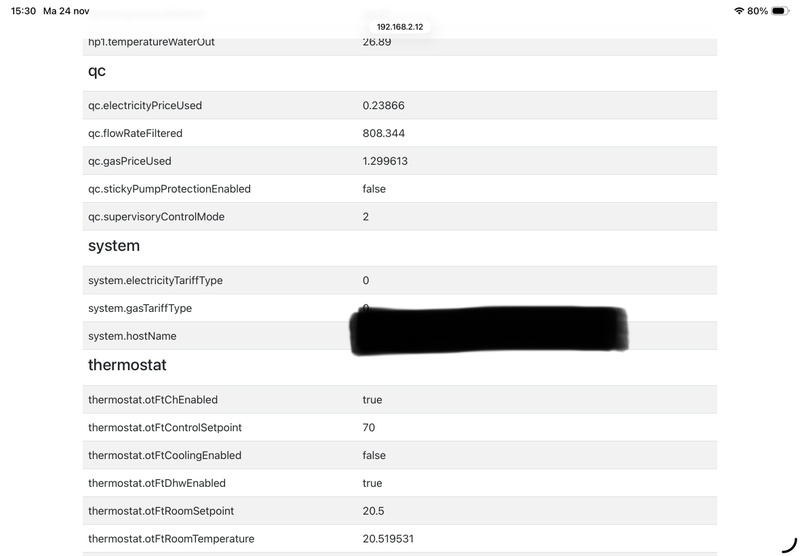Select the qc section heading

pyautogui.click(x=97, y=71)
